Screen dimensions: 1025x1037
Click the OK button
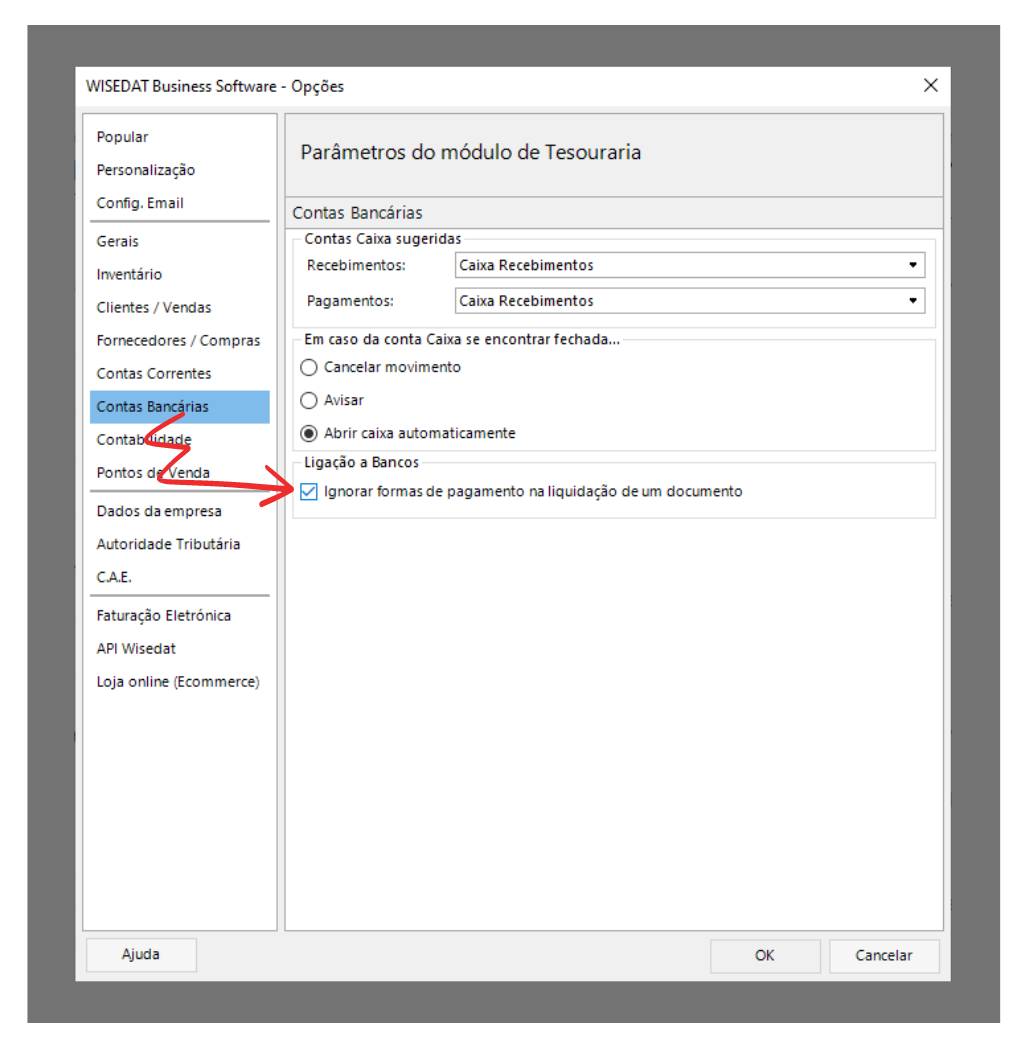point(764,955)
